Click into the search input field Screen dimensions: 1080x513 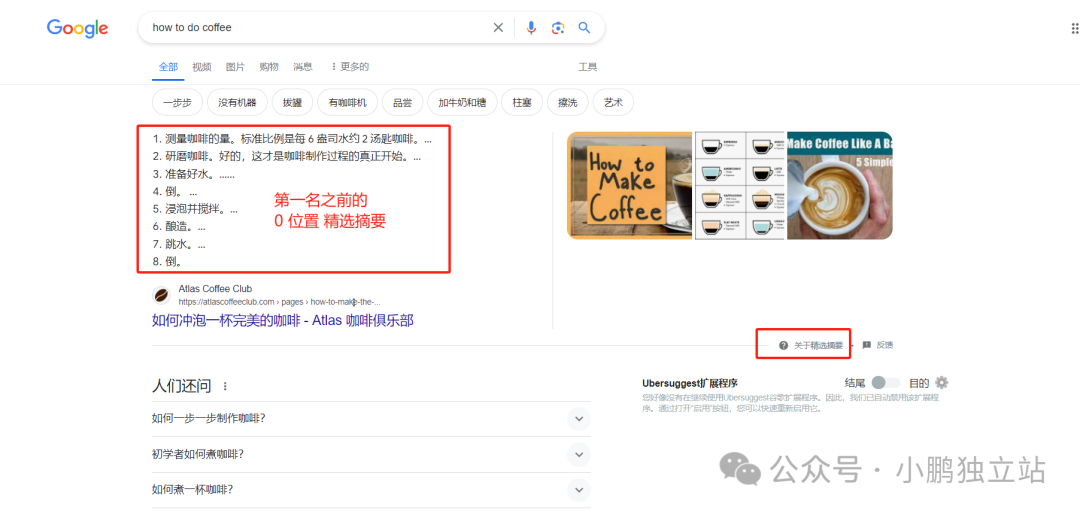(x=317, y=28)
